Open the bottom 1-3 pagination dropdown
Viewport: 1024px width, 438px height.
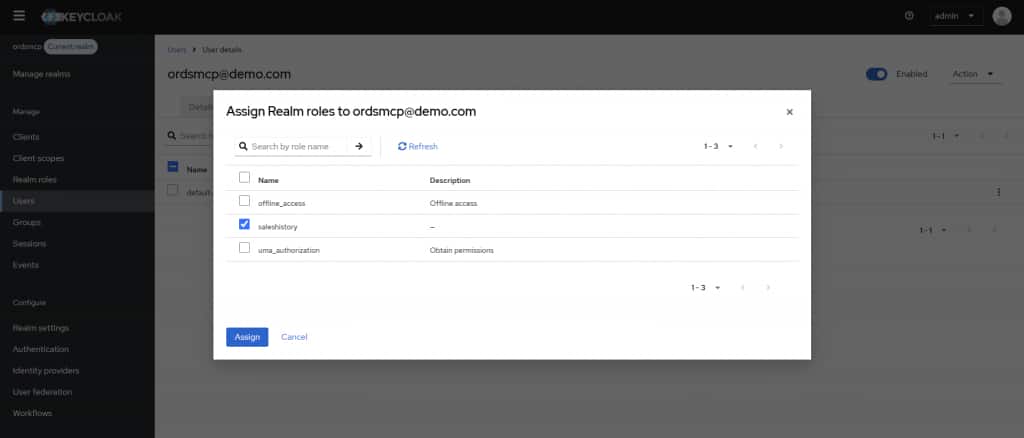(x=706, y=288)
